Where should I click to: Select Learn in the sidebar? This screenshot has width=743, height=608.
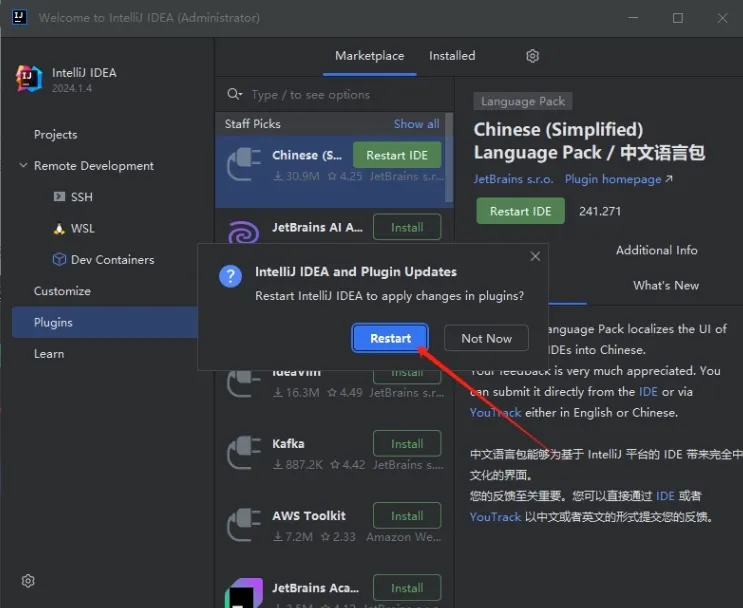(x=49, y=354)
